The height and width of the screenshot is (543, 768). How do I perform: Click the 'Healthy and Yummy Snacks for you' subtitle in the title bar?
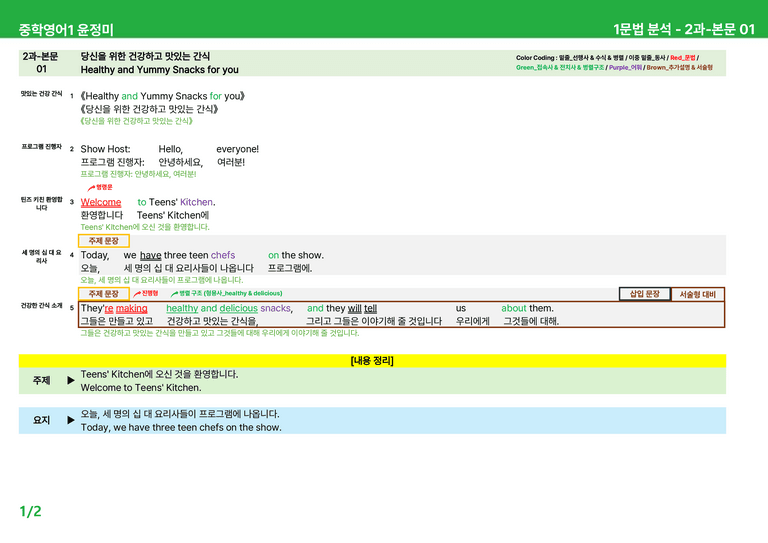point(159,70)
